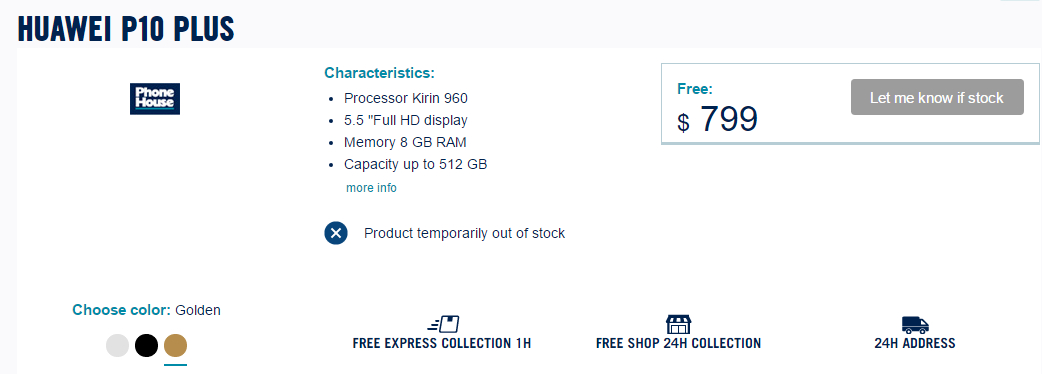Click the out of stock X icon
This screenshot has height=374, width=1042.
(336, 233)
